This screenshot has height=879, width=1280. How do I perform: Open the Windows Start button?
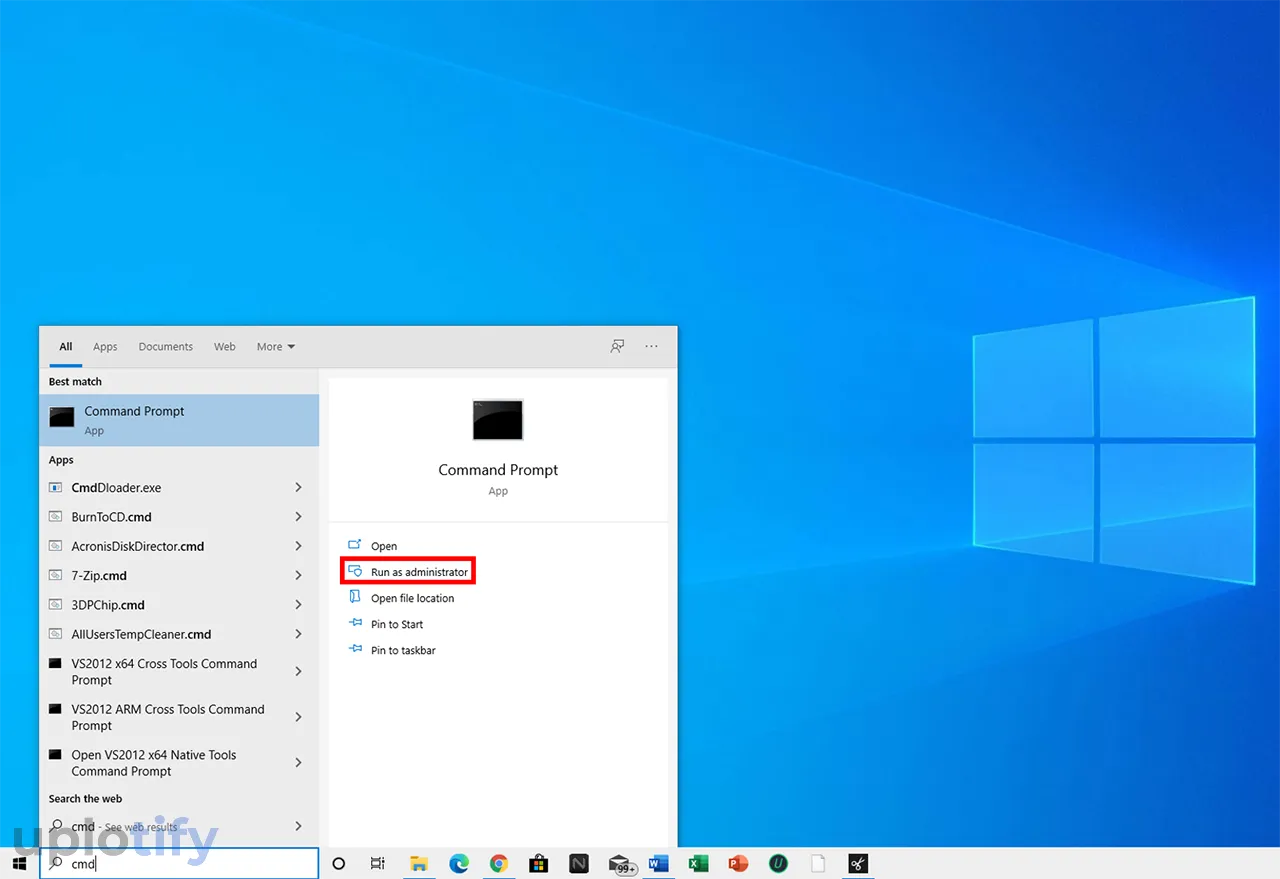19,863
